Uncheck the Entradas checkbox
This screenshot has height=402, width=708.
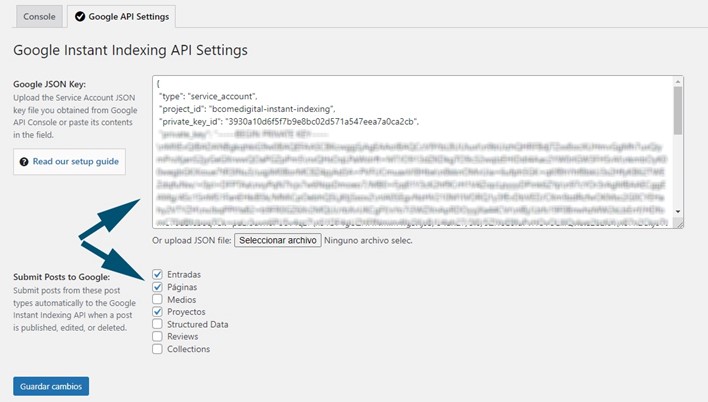tap(157, 274)
